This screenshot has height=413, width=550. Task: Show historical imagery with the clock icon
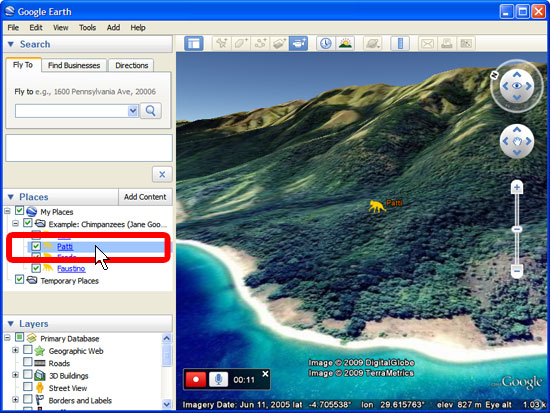coord(326,44)
